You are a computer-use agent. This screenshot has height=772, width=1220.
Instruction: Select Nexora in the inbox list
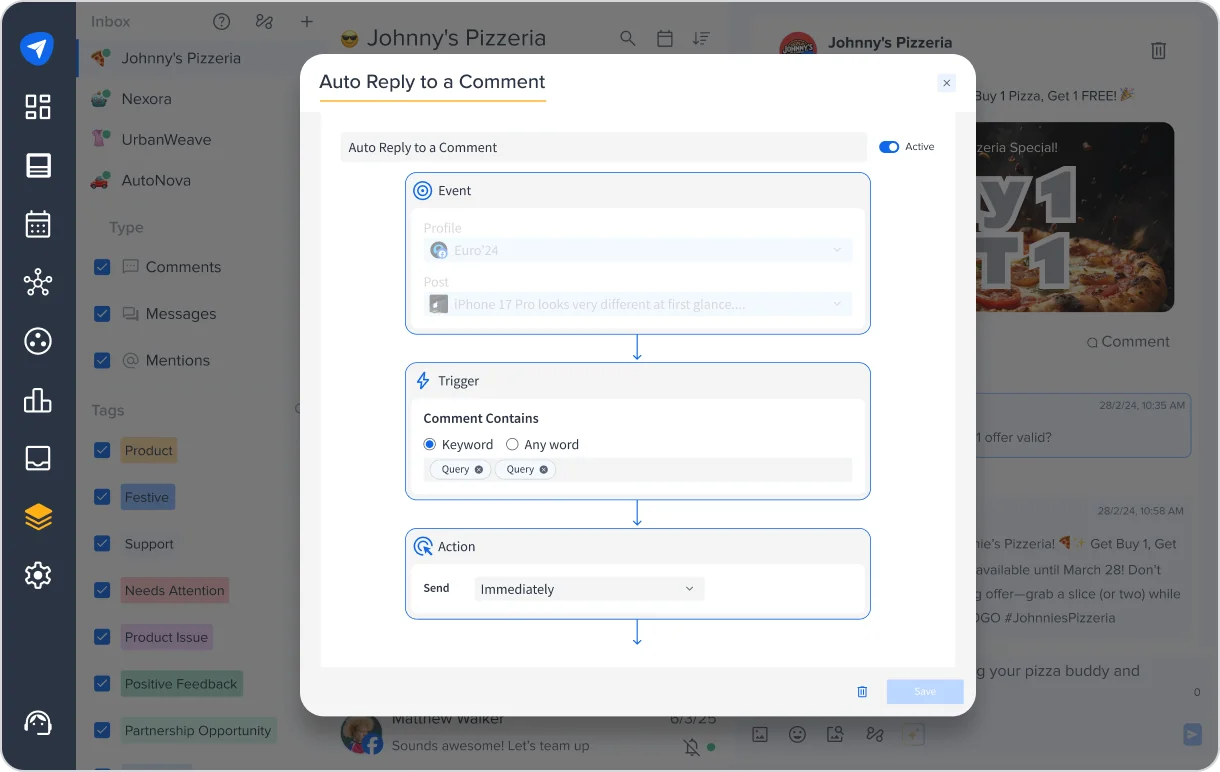click(x=146, y=99)
